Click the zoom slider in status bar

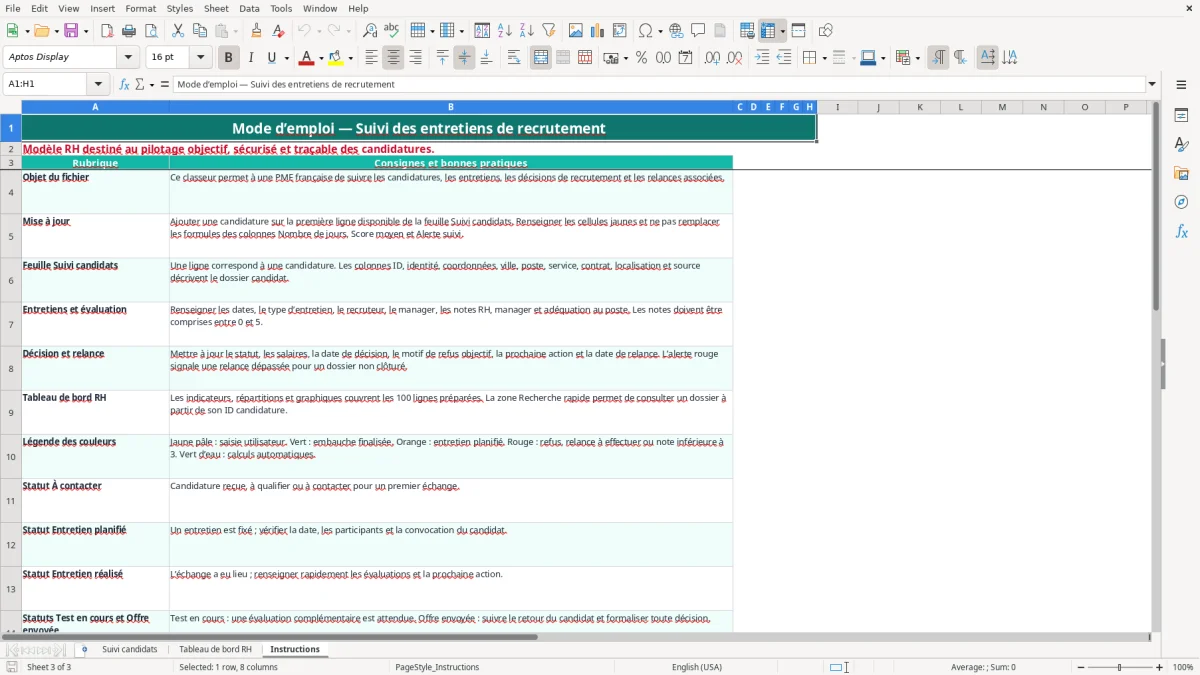[1120, 667]
